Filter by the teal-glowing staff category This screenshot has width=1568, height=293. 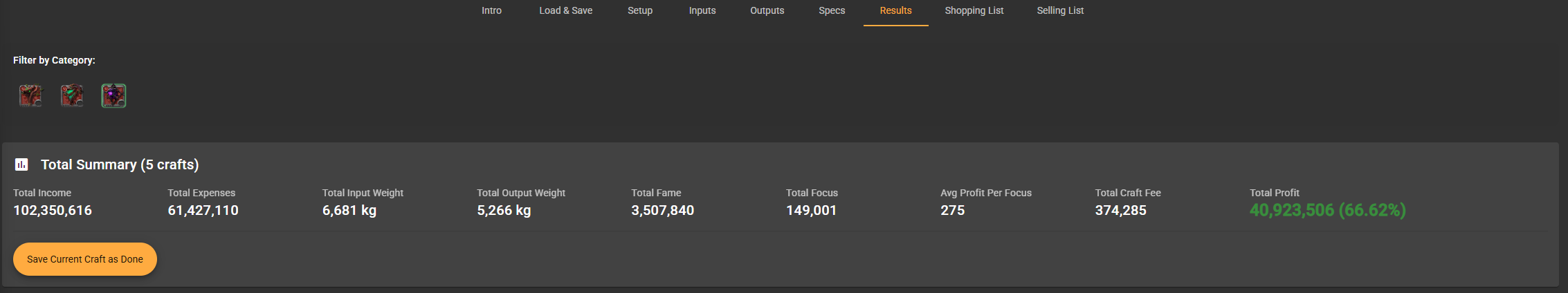point(72,95)
